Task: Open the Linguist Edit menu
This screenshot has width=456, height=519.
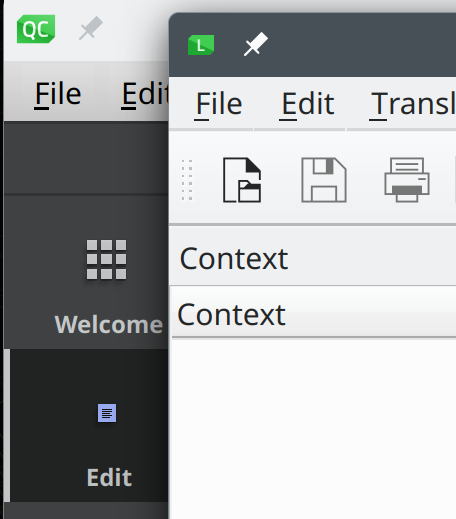Action: pyautogui.click(x=307, y=104)
